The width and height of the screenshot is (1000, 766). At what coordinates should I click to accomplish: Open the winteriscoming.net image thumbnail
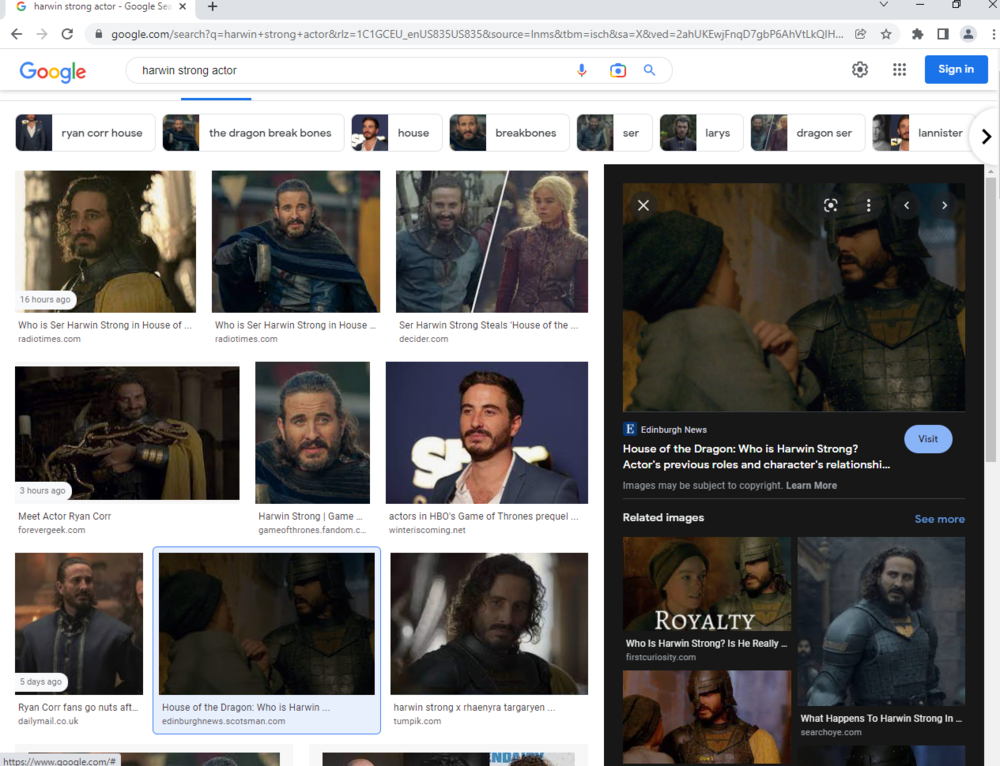[x=486, y=433]
